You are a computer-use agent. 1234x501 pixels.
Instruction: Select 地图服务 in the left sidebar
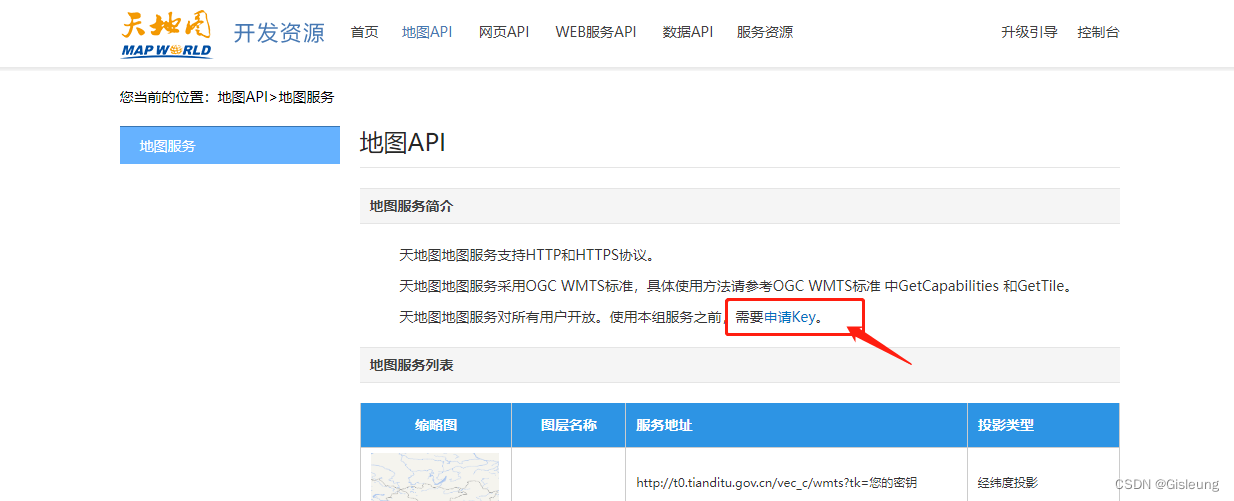pyautogui.click(x=230, y=145)
